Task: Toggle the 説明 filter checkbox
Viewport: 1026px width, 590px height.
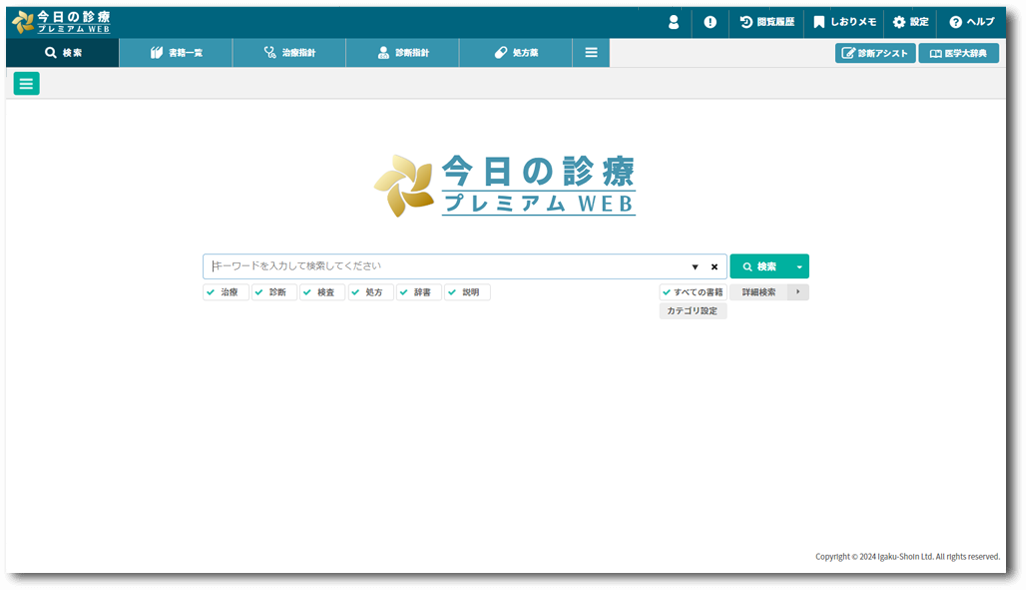Action: point(467,292)
